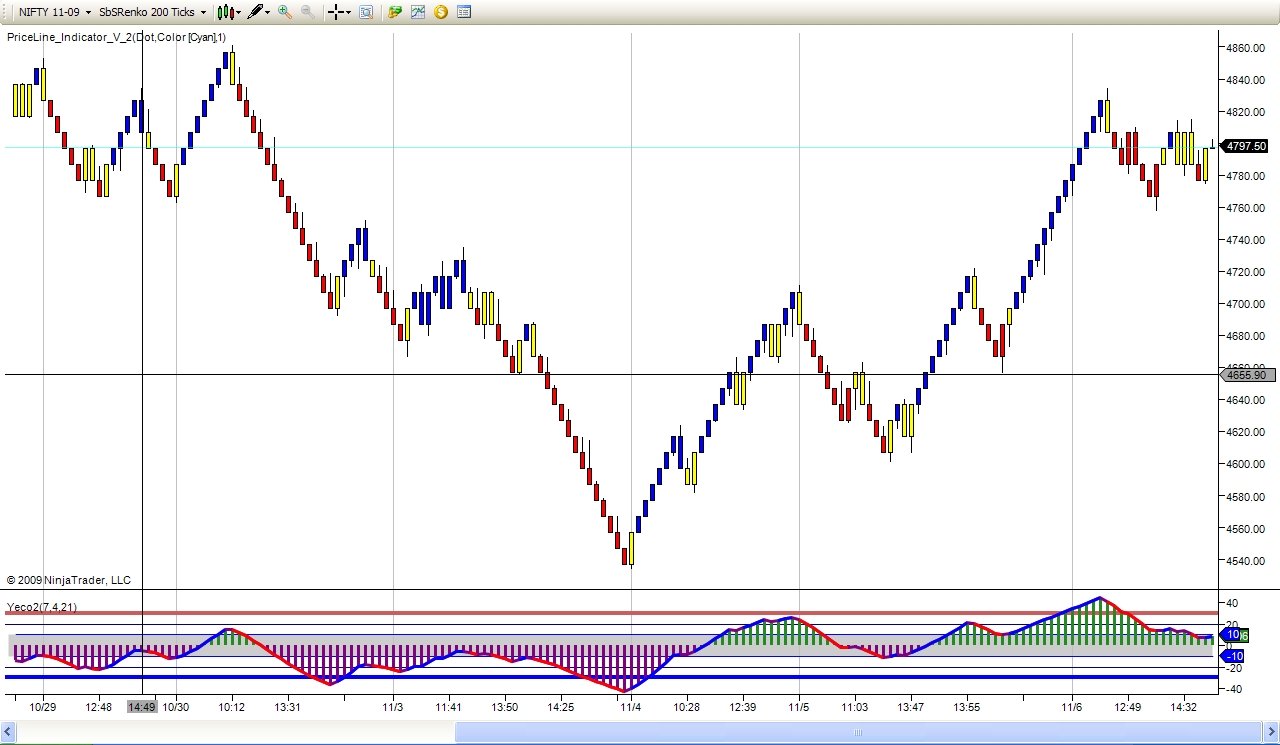Click the 4860.00 price axis label
Image resolution: width=1280 pixels, height=745 pixels.
coord(1245,48)
